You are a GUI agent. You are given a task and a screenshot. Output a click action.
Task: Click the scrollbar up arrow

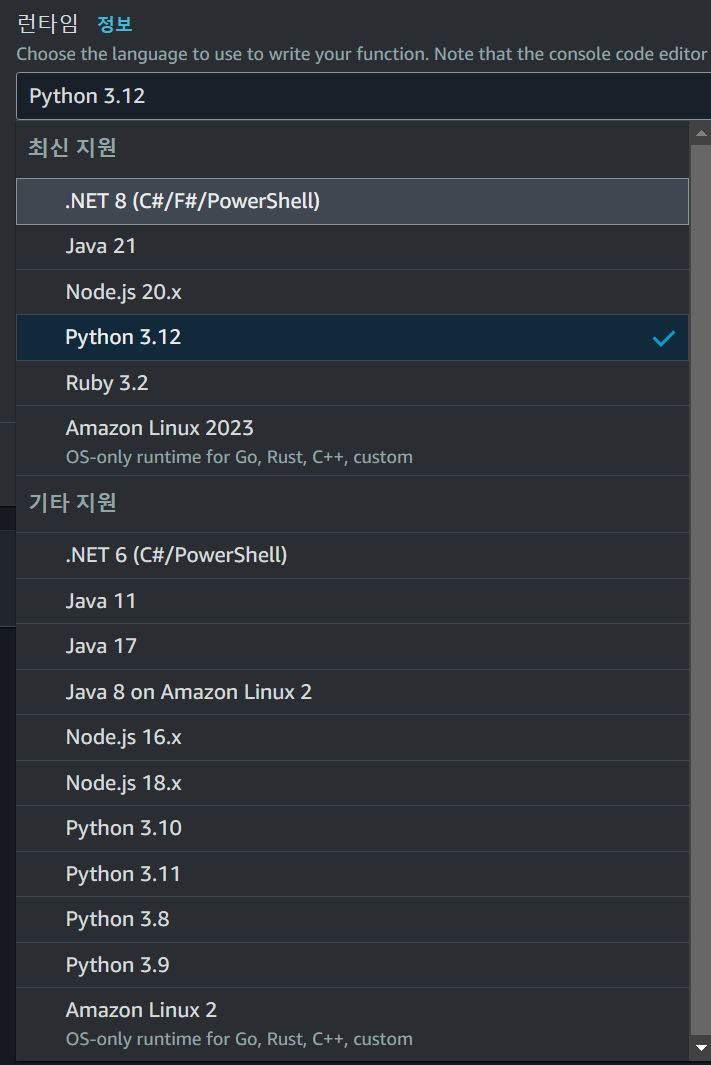click(x=700, y=134)
